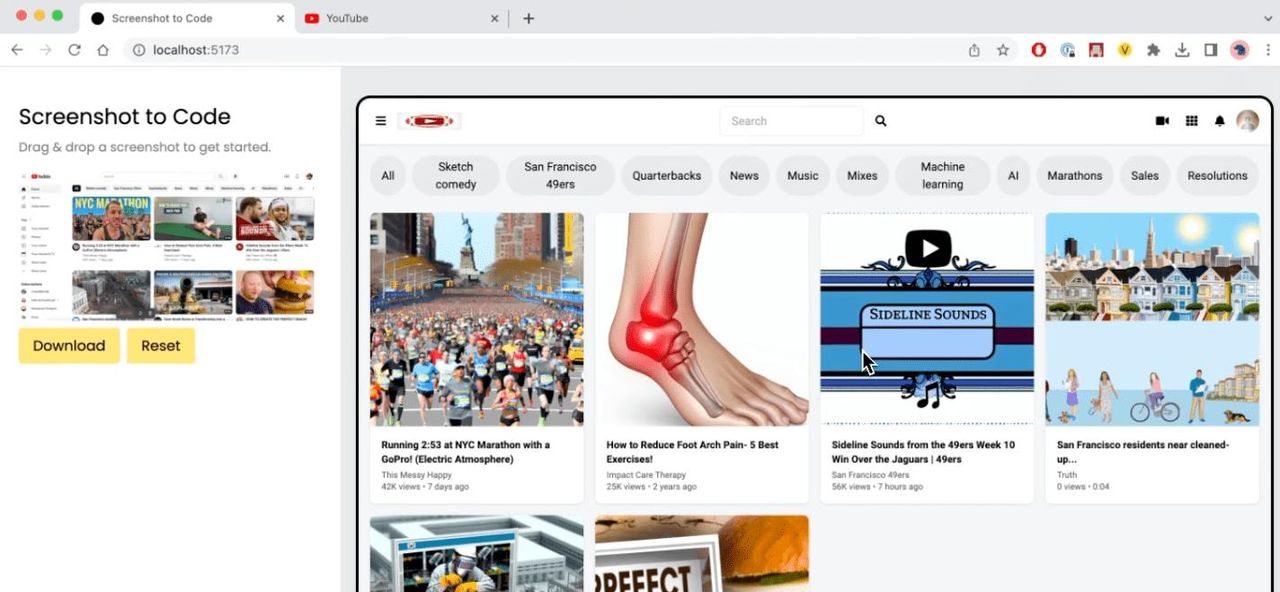
Task: Select the Music filter chip
Action: click(802, 175)
